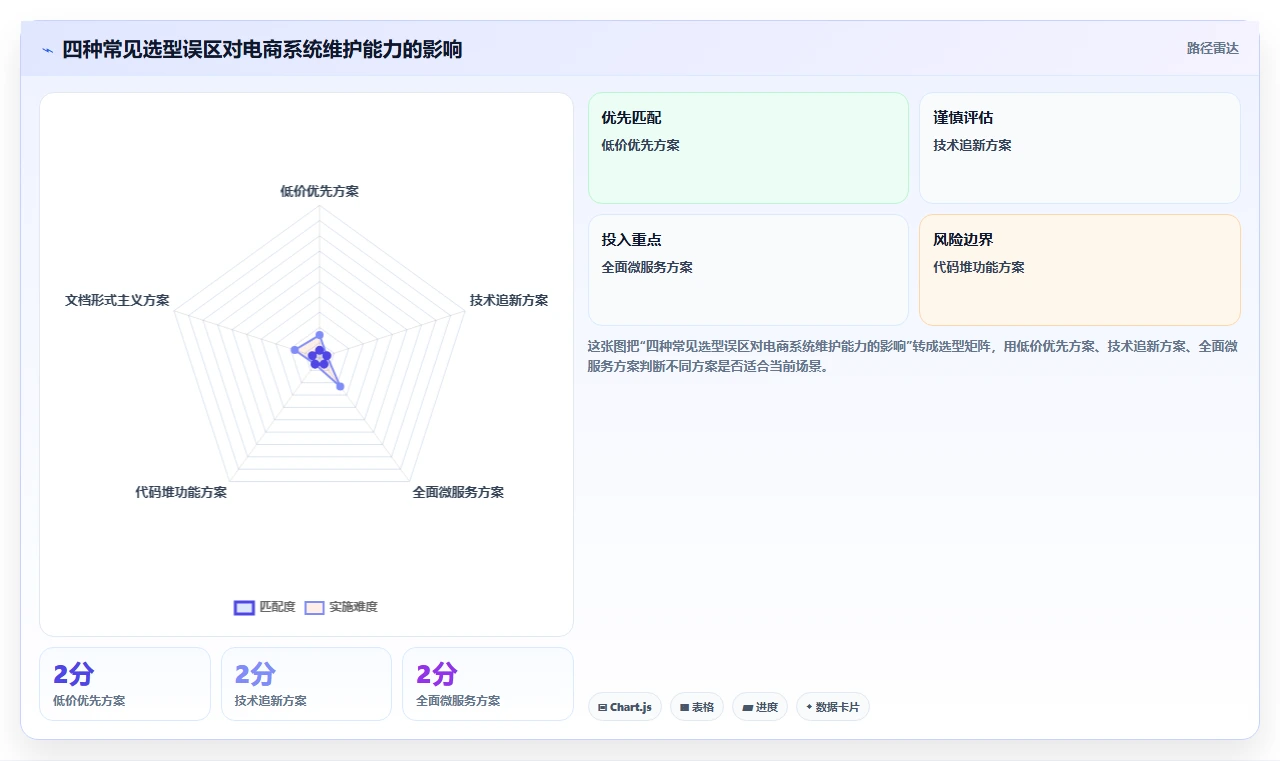This screenshot has height=761, width=1280.
Task: Click the 表格 tag icon
Action: 684,707
